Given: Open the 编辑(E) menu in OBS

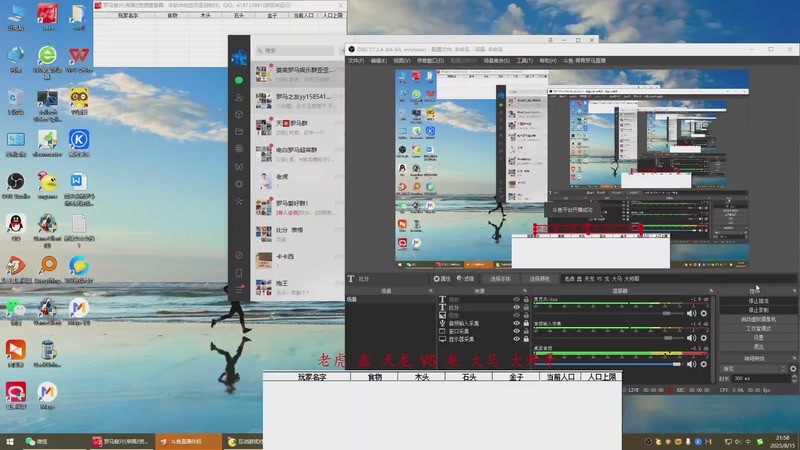Looking at the screenshot, I should (x=379, y=61).
